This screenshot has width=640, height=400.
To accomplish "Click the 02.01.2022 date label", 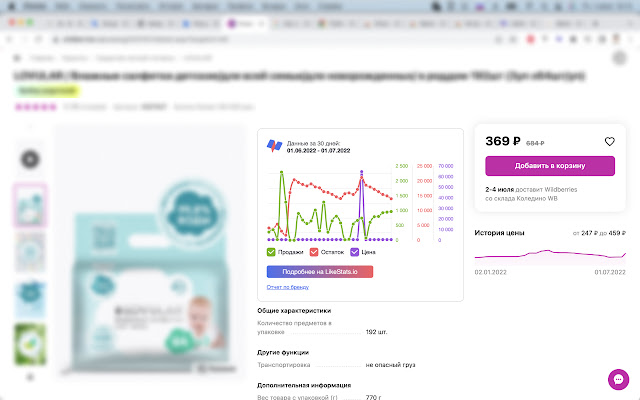I will (x=491, y=272).
